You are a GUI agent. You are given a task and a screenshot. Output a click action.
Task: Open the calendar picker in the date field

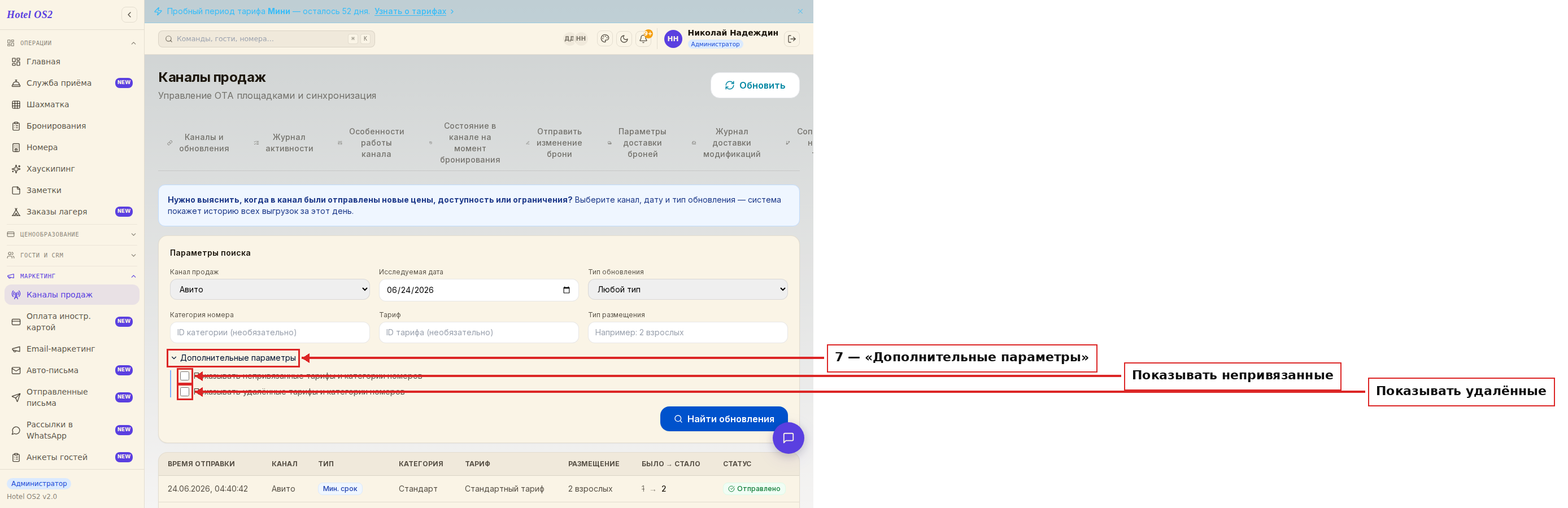566,290
